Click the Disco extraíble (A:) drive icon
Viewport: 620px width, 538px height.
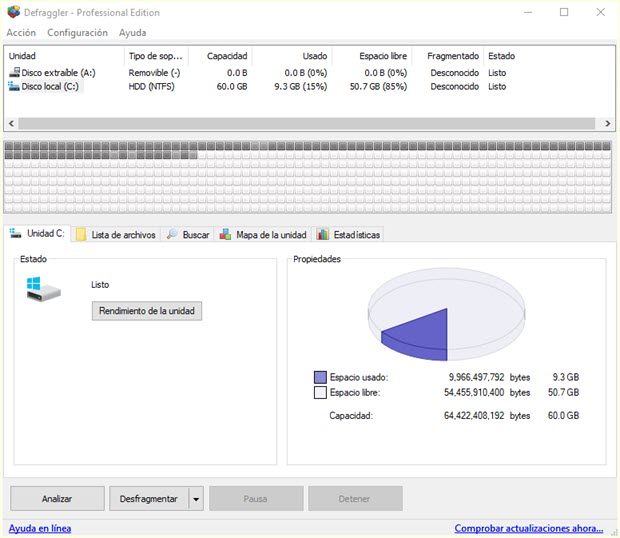coord(14,72)
